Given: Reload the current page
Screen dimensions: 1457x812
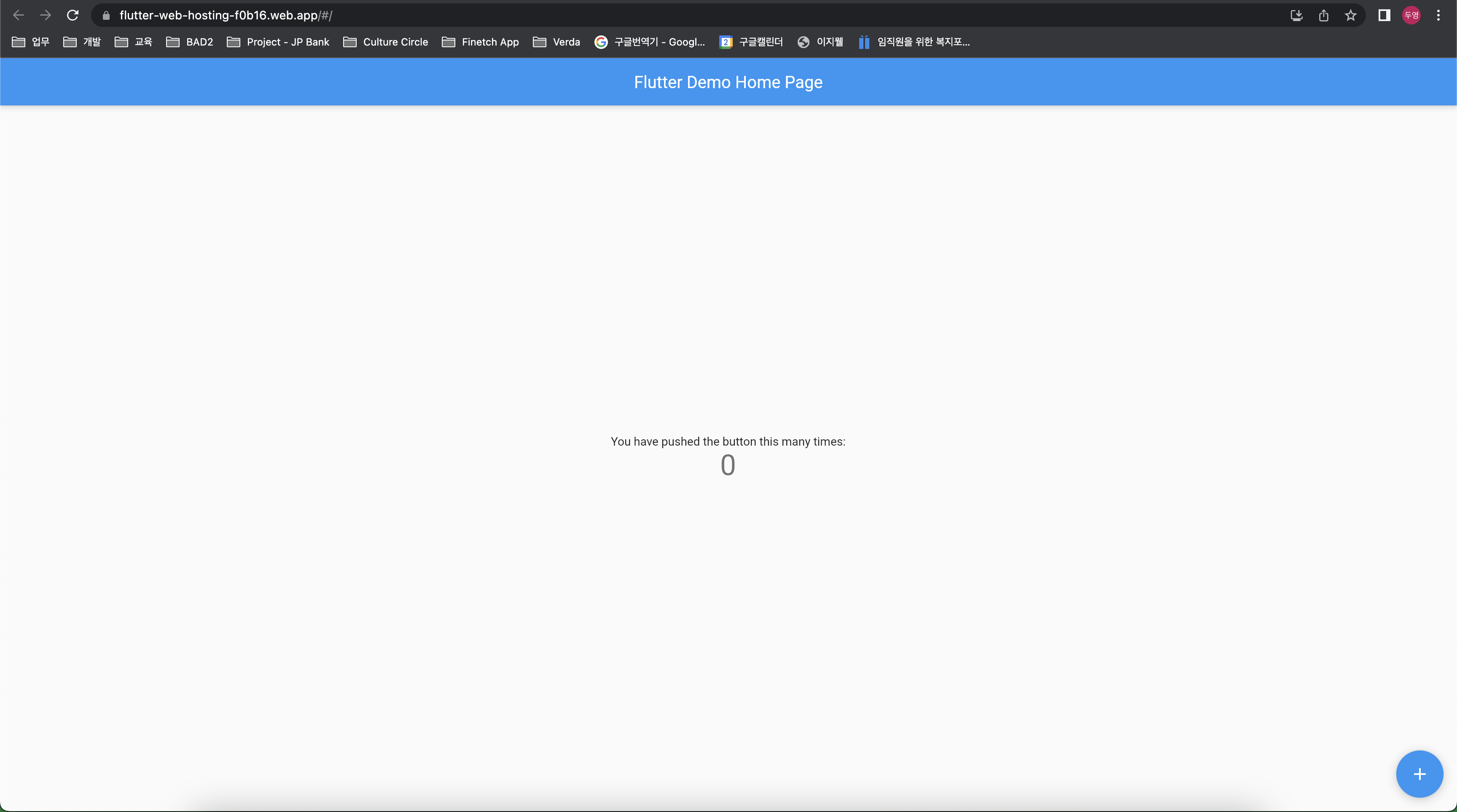Looking at the screenshot, I should pos(73,15).
